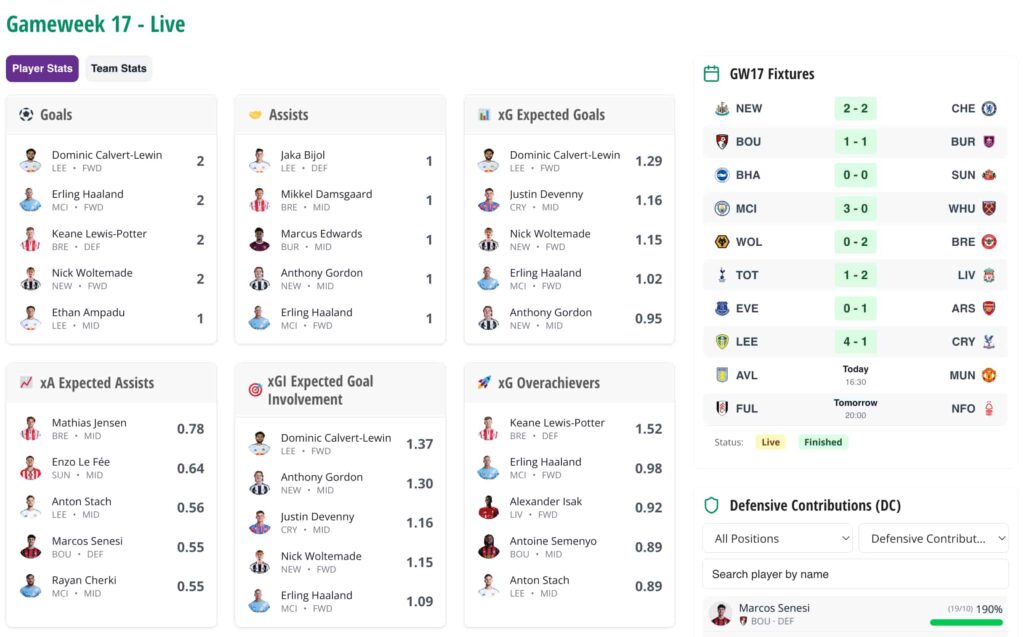This screenshot has width=1024, height=637.
Task: Click the xG Overachievers rocket icon
Action: click(484, 383)
